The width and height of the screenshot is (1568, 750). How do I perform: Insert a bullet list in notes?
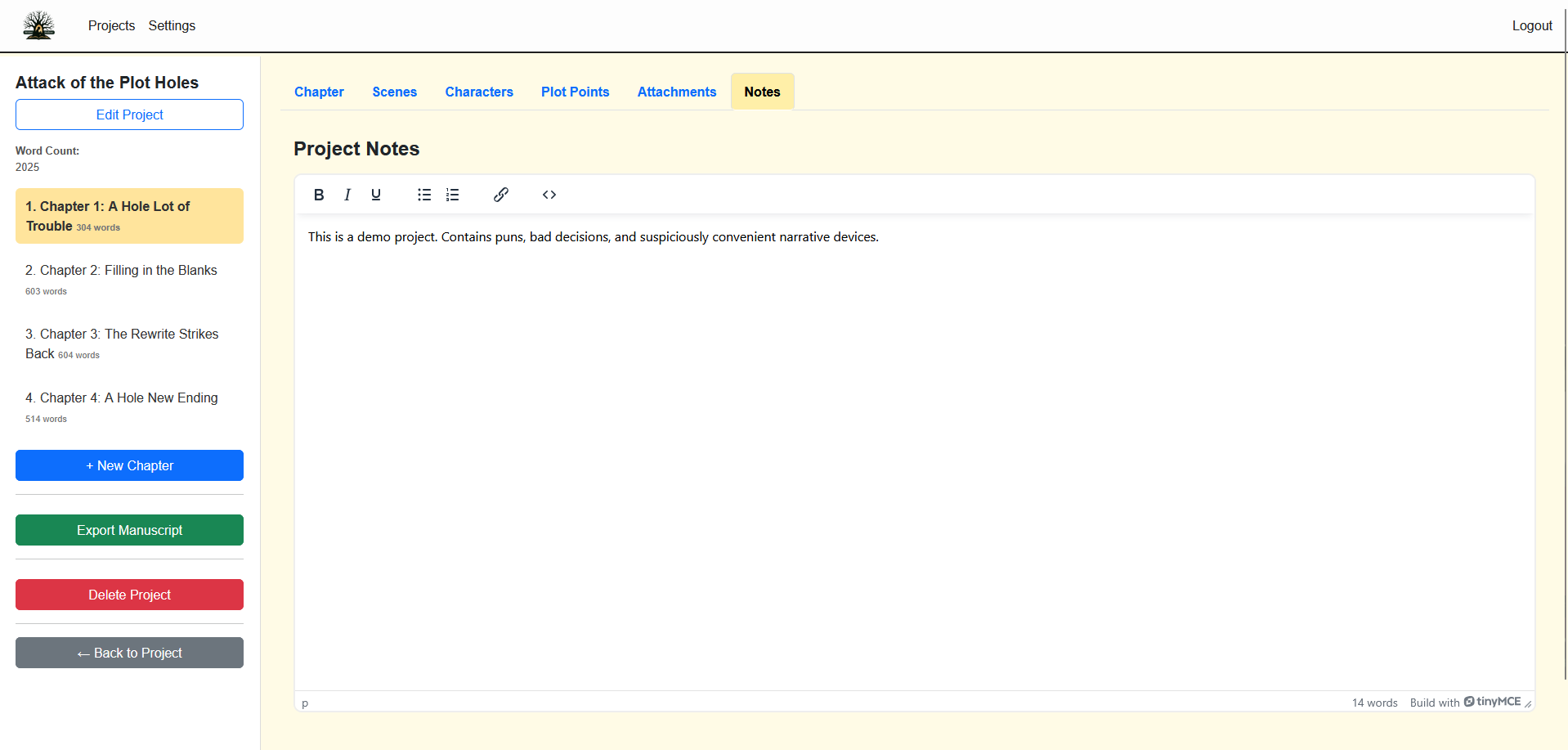click(424, 195)
